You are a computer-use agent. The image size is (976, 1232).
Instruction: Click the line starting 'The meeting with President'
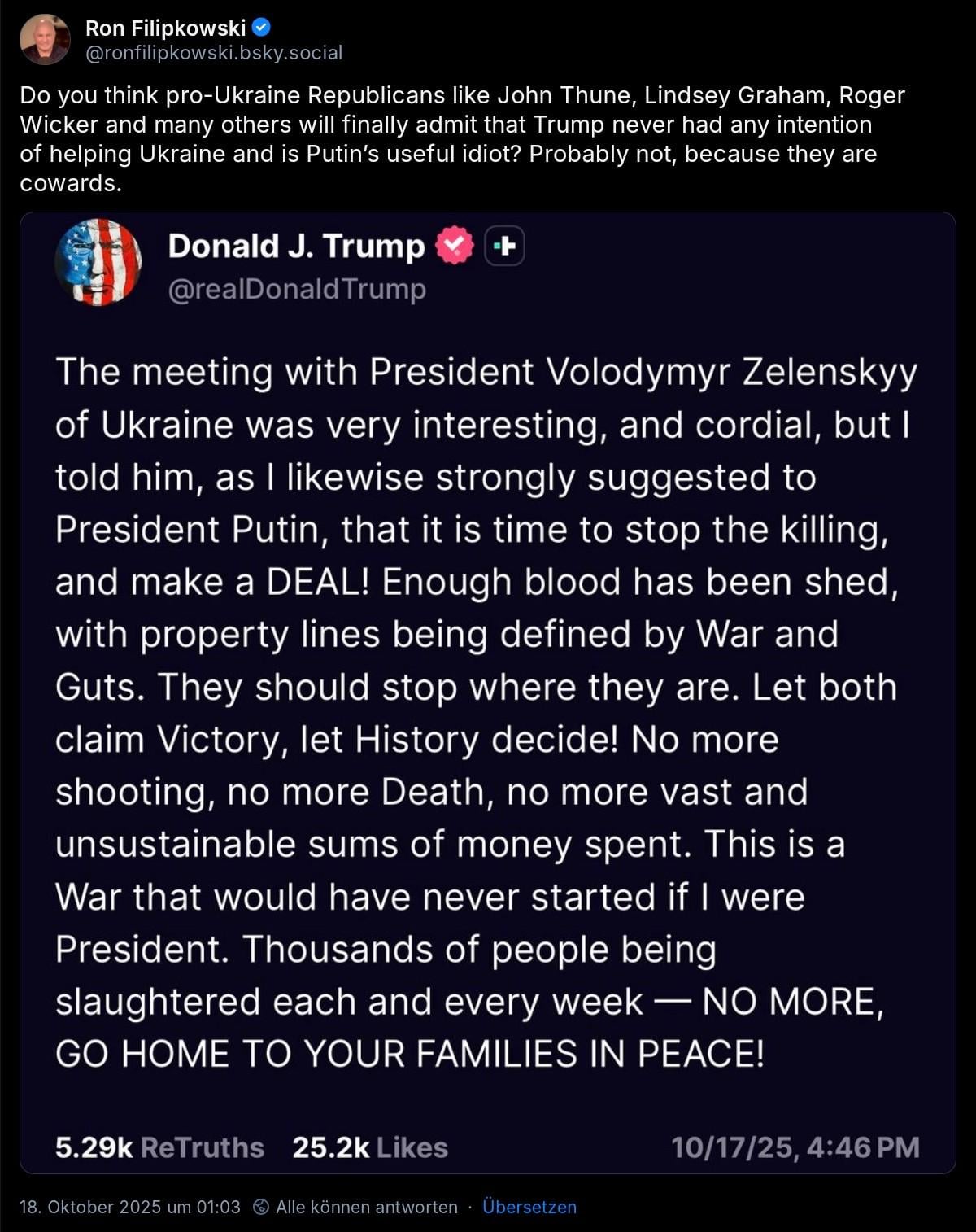coord(486,372)
